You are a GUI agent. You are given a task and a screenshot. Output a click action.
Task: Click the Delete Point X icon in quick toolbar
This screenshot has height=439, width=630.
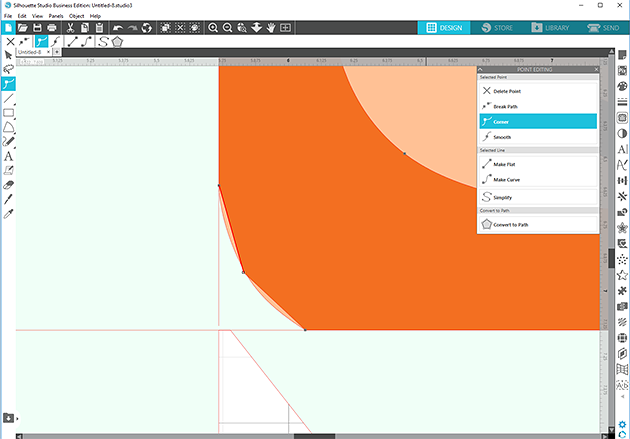click(10, 41)
